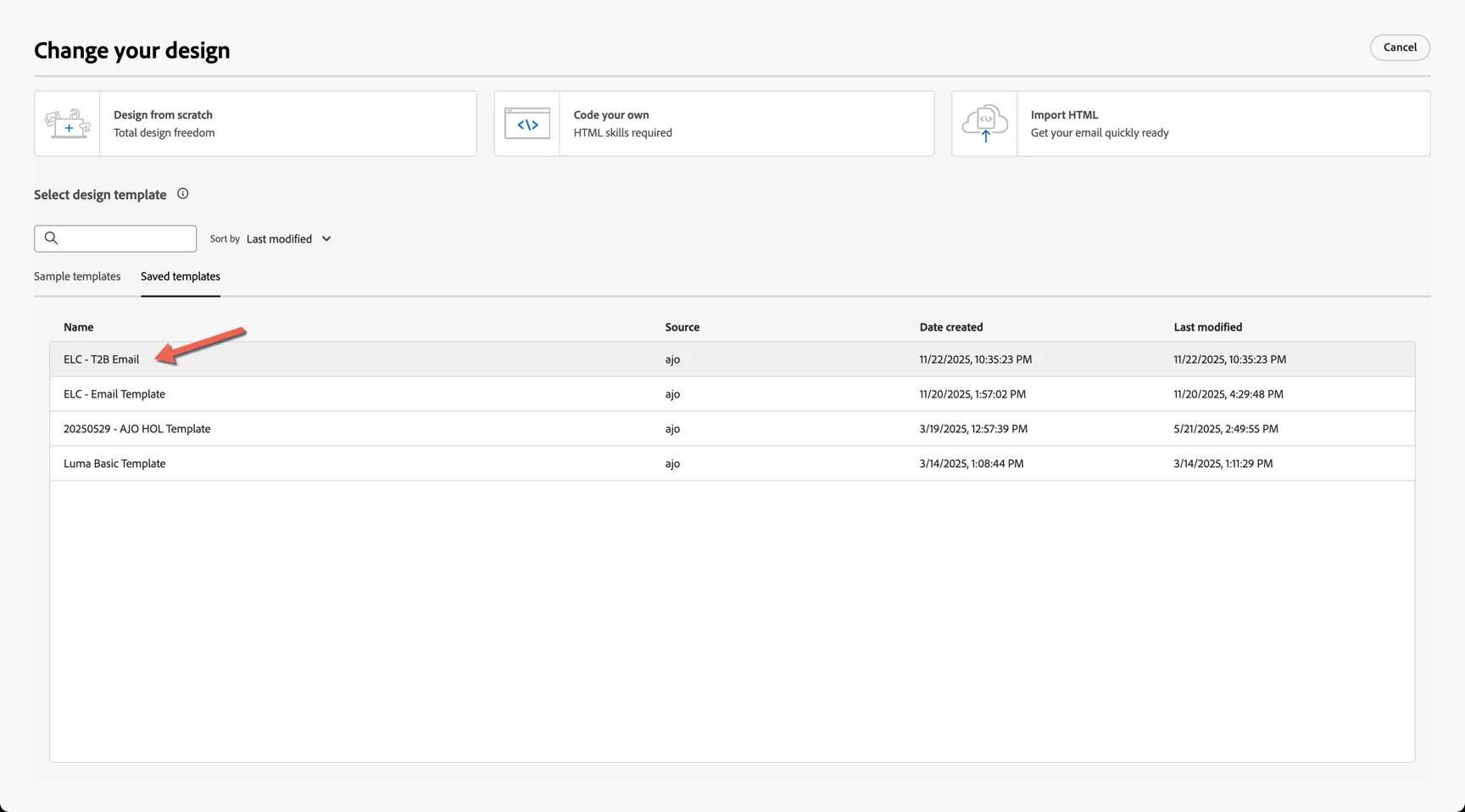Click the Last modified column header

tap(1208, 327)
